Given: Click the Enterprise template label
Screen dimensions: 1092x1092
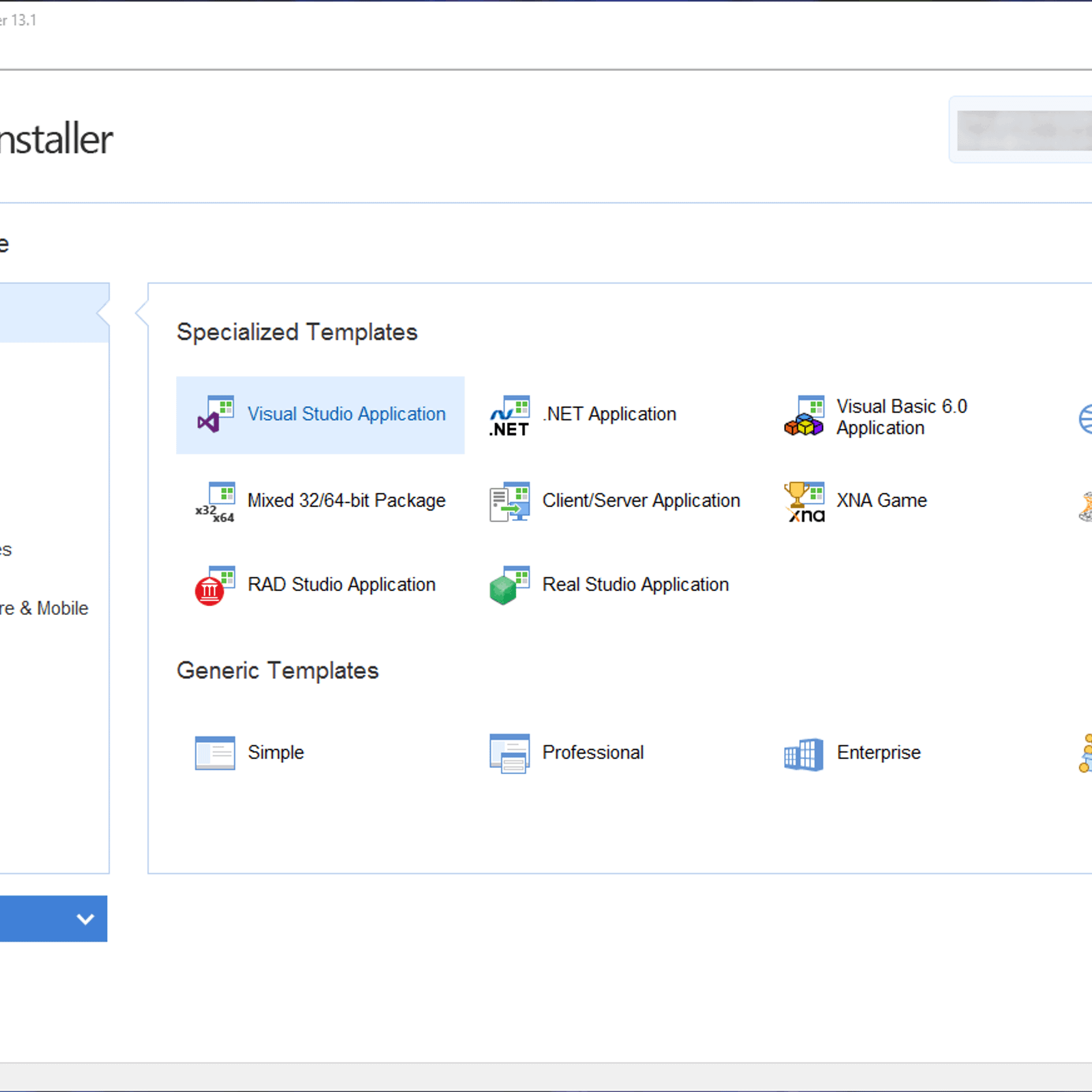Looking at the screenshot, I should (x=878, y=753).
